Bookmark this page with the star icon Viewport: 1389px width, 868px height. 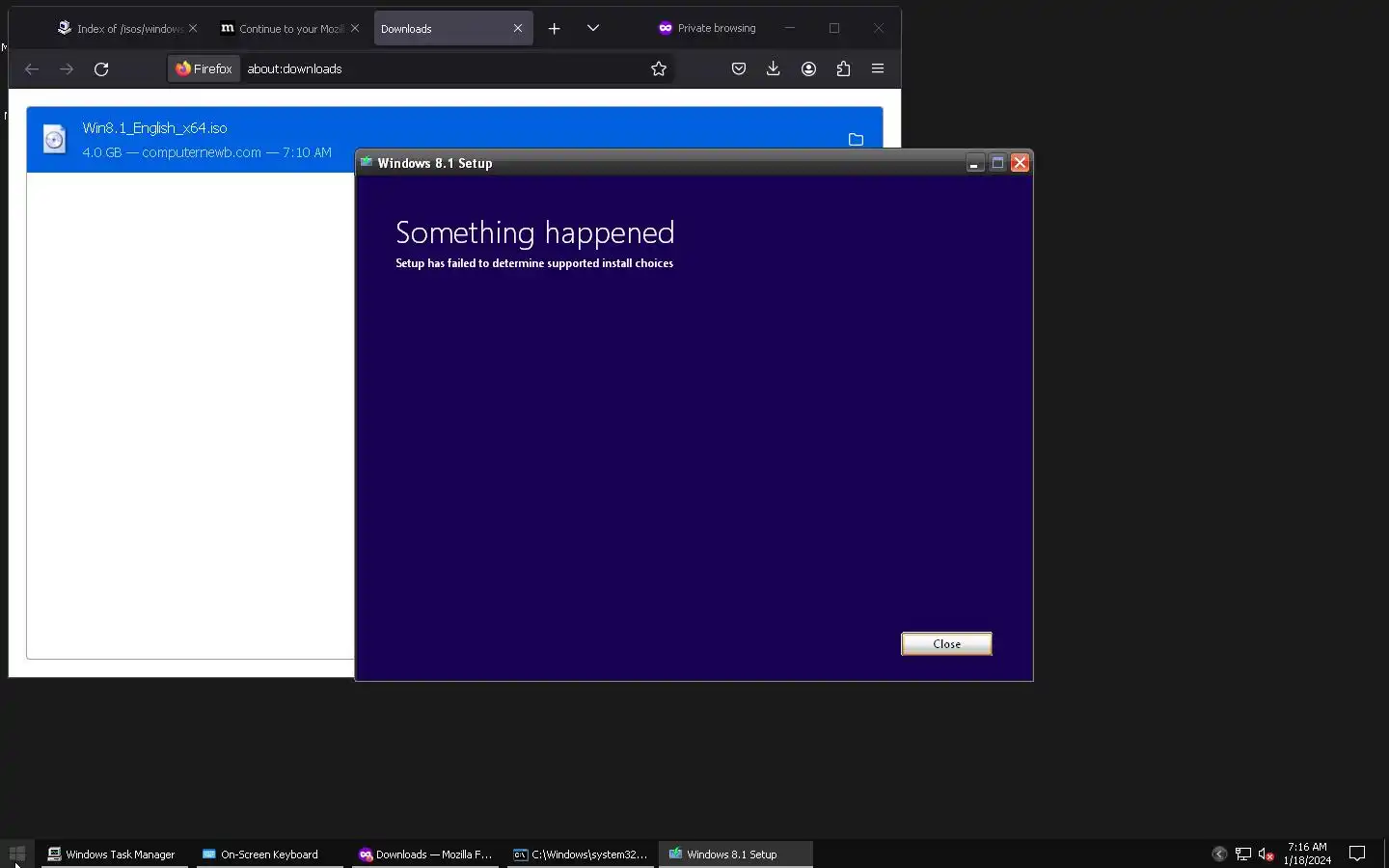[659, 68]
